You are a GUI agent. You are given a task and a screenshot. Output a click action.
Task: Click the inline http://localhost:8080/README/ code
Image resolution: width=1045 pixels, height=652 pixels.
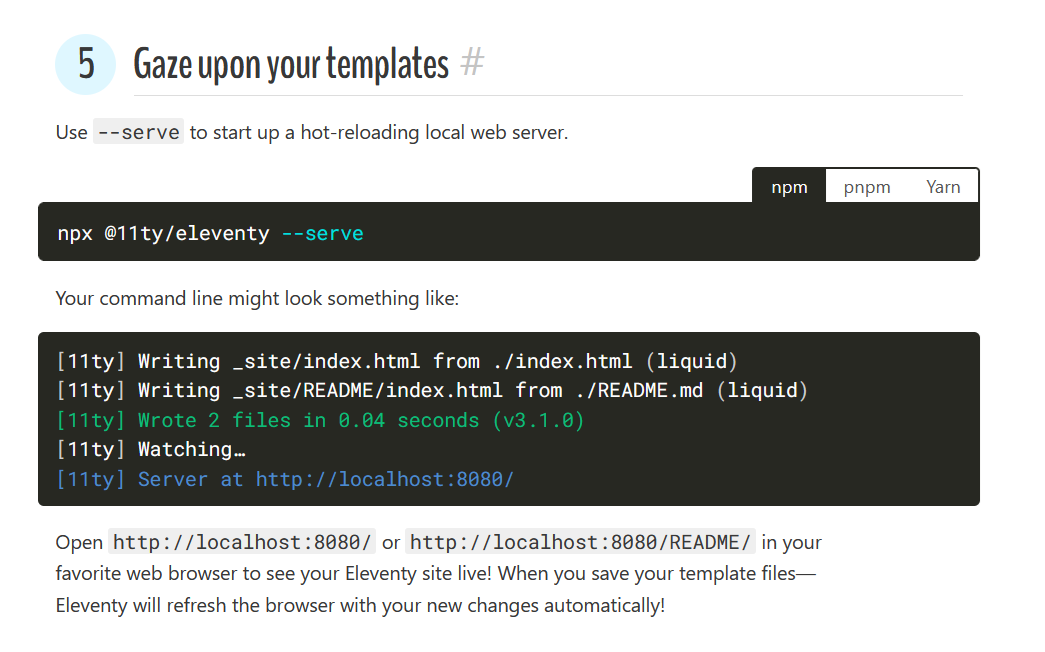(x=580, y=542)
